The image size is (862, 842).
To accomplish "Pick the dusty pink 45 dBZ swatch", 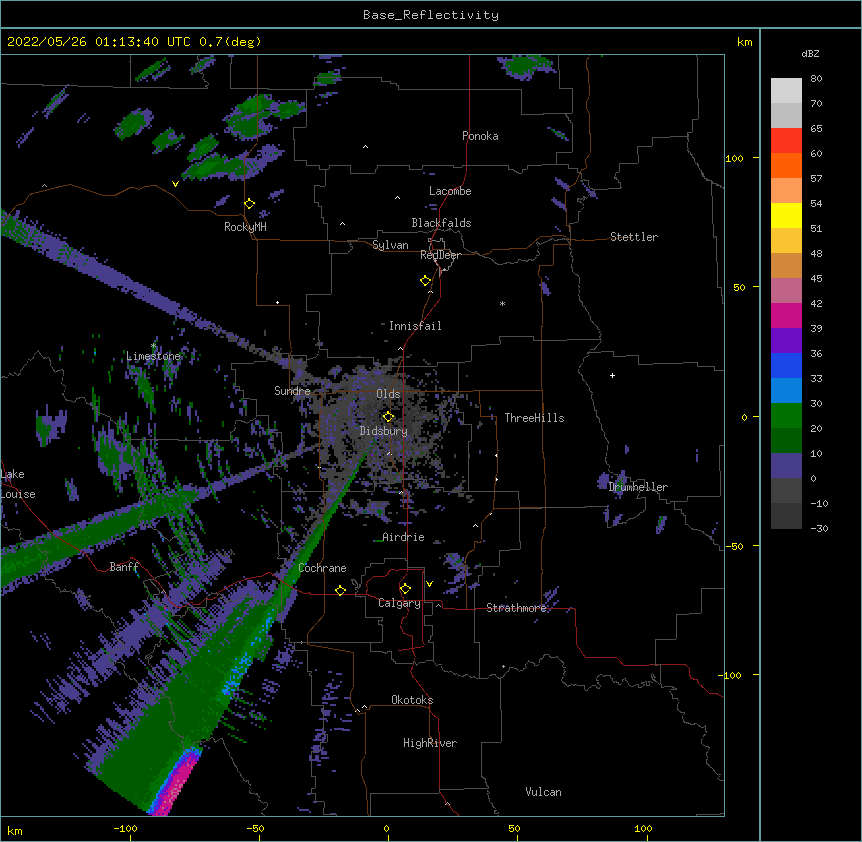I will tap(786, 290).
